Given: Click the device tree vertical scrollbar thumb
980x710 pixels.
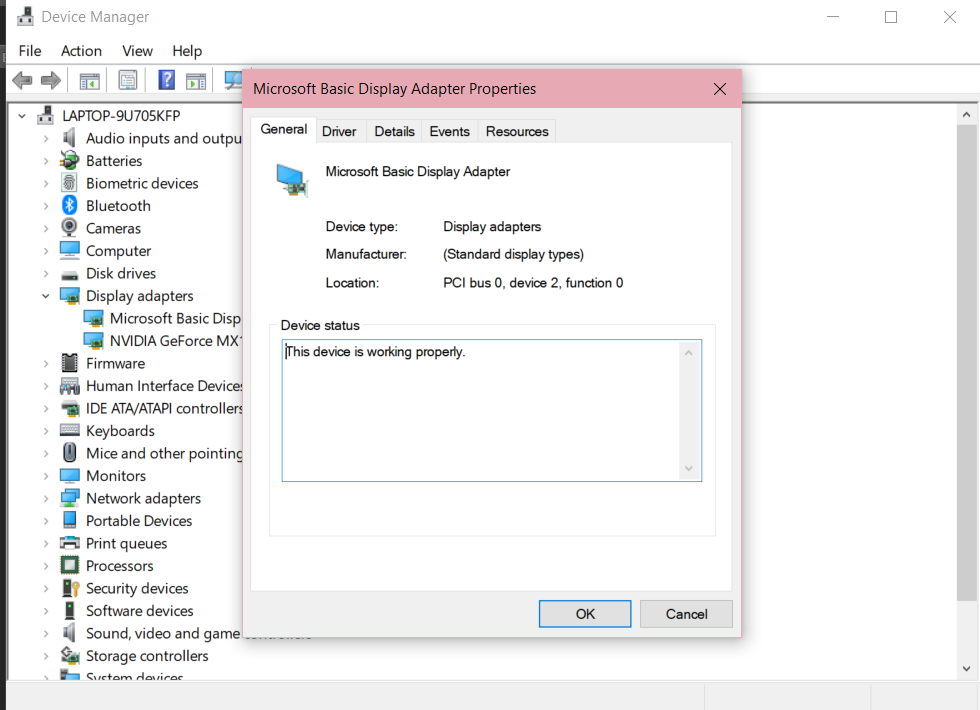Looking at the screenshot, I should pyautogui.click(x=966, y=362).
